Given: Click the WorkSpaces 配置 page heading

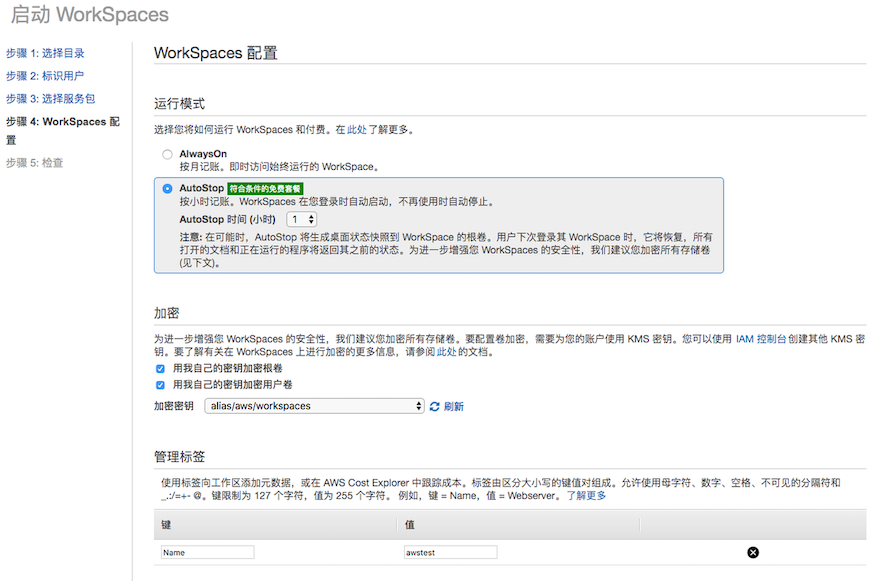Looking at the screenshot, I should click(216, 53).
